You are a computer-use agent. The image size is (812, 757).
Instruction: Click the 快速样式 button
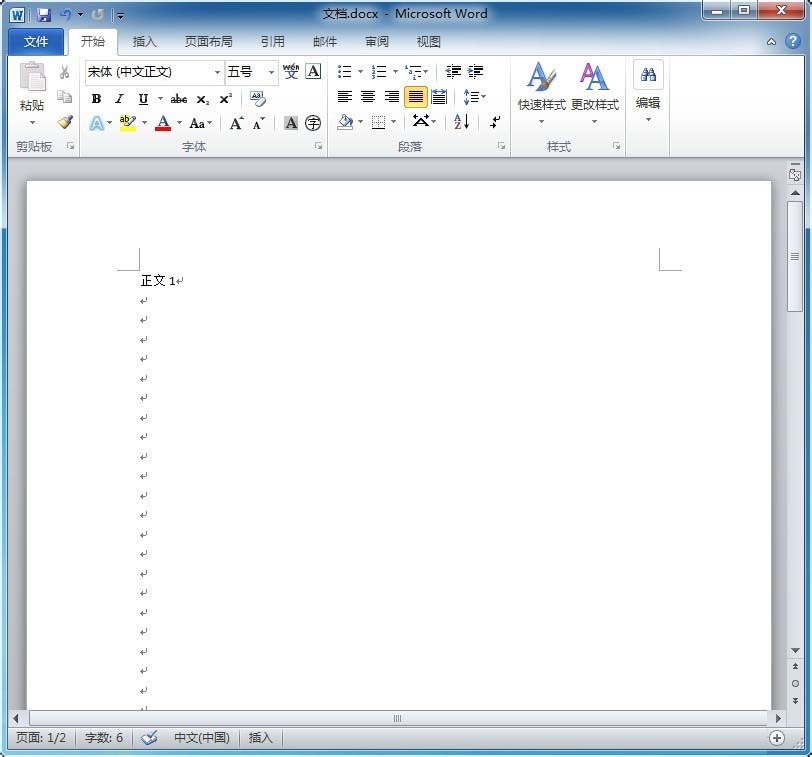click(541, 90)
